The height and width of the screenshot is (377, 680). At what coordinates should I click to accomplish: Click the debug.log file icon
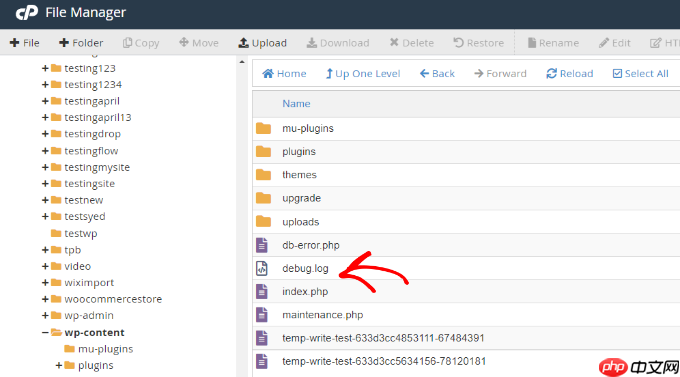(x=262, y=269)
